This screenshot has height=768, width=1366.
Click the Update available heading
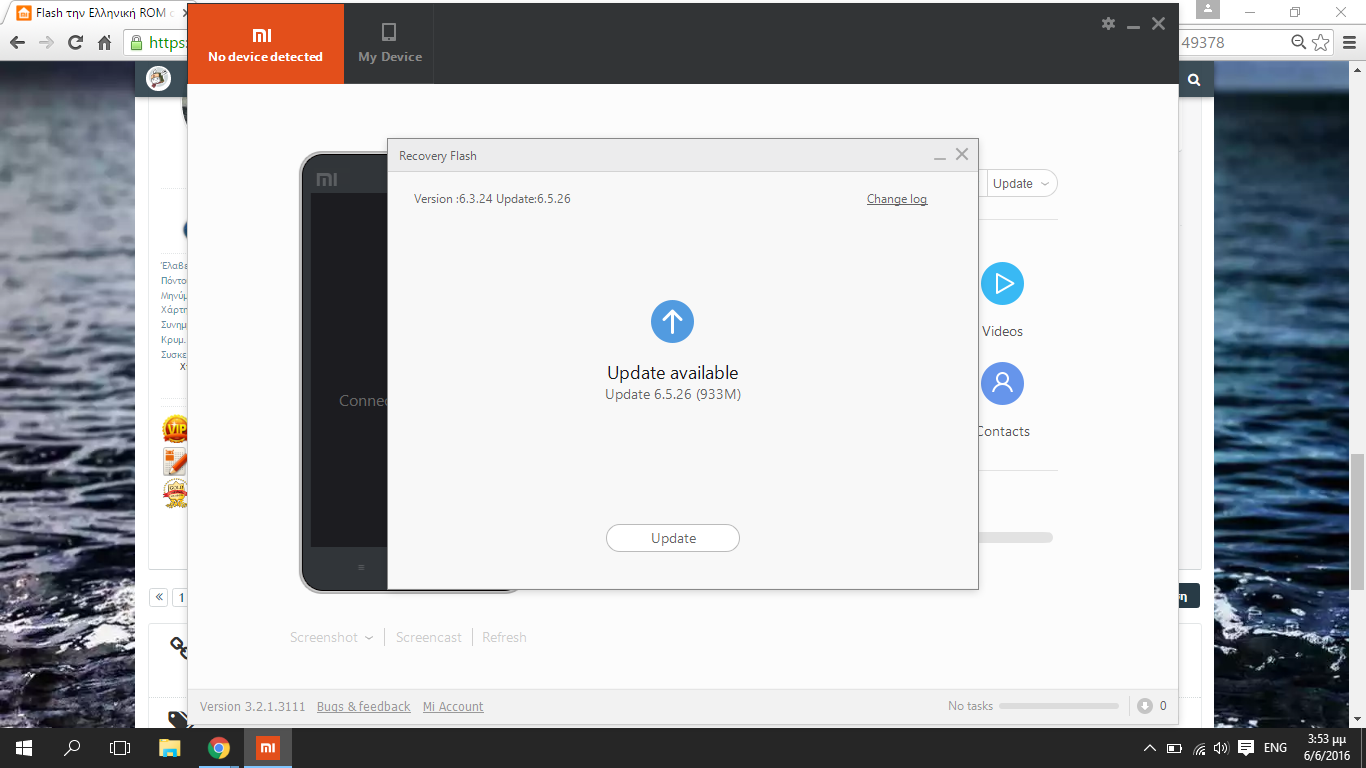673,373
